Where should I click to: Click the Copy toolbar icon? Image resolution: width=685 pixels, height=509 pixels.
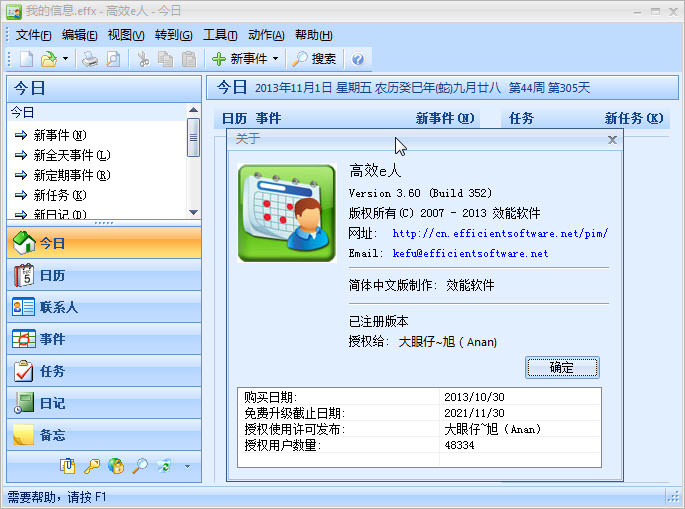[x=166, y=59]
